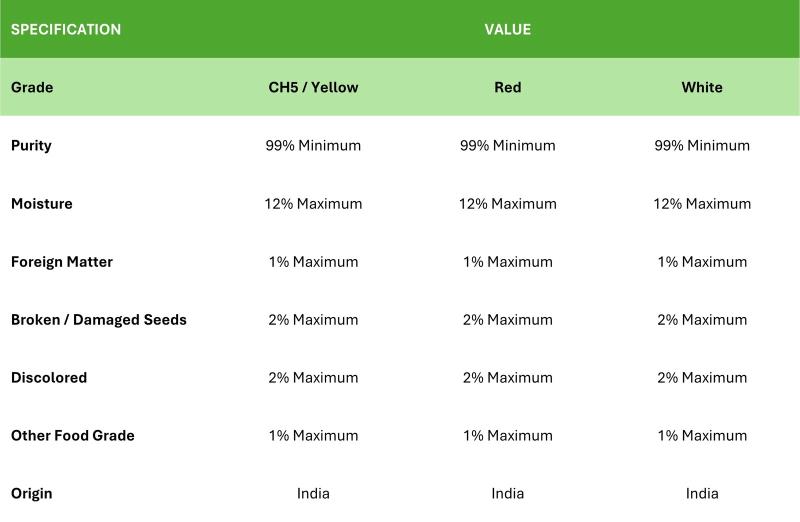Select the Purity row label
Screen dimensions: 800x522
point(31,146)
